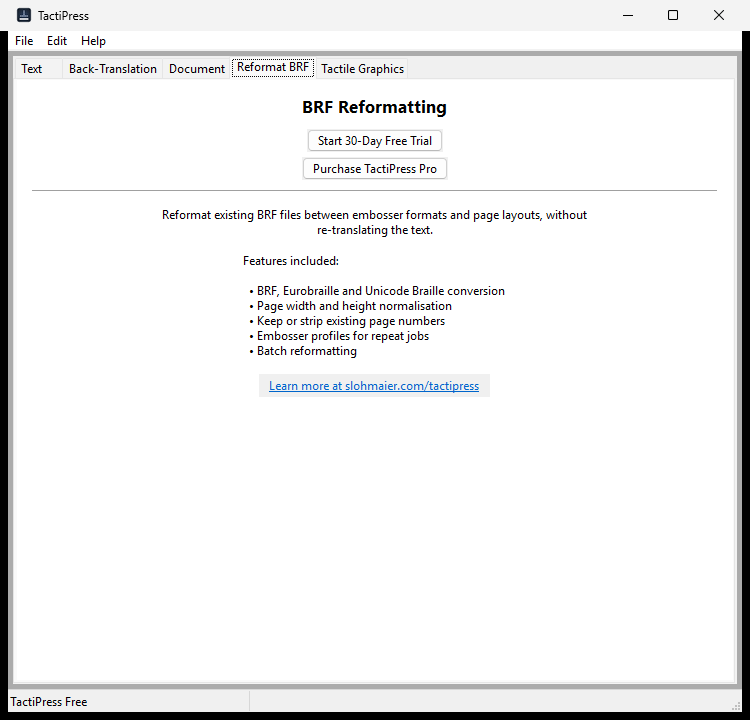This screenshot has height=720, width=750.
Task: Select the Reformat BRF tab
Action: pos(273,67)
